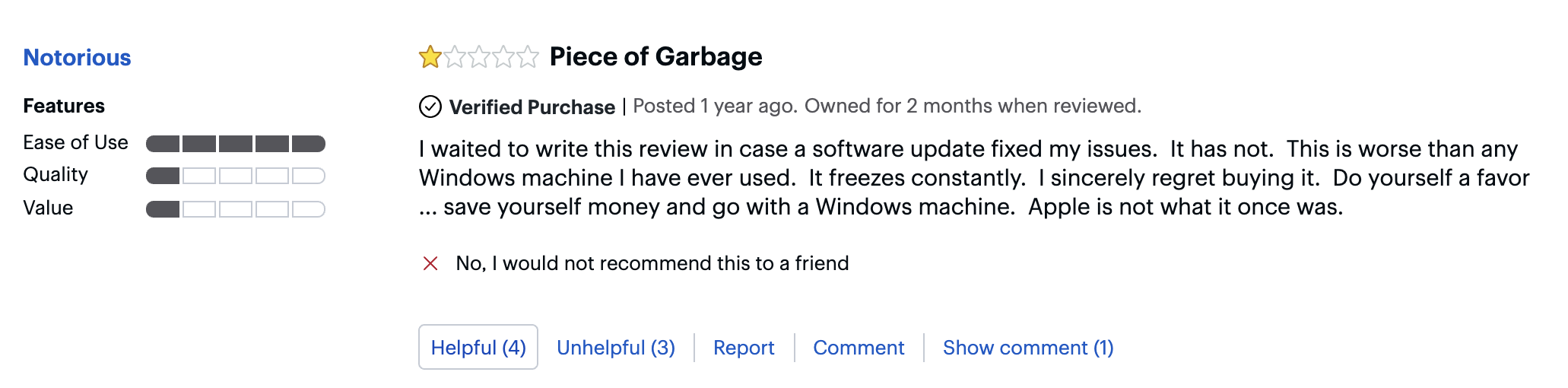This screenshot has height=388, width=1568.
Task: Click Comment to add a reply
Action: (x=859, y=348)
